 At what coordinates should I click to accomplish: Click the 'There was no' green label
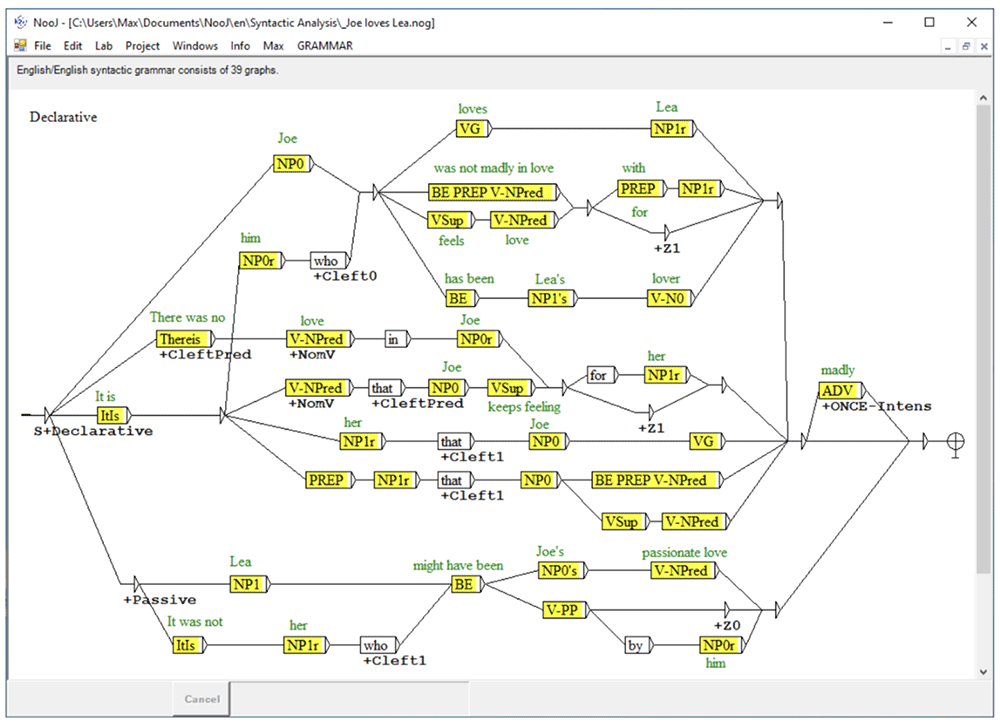pyautogui.click(x=188, y=318)
